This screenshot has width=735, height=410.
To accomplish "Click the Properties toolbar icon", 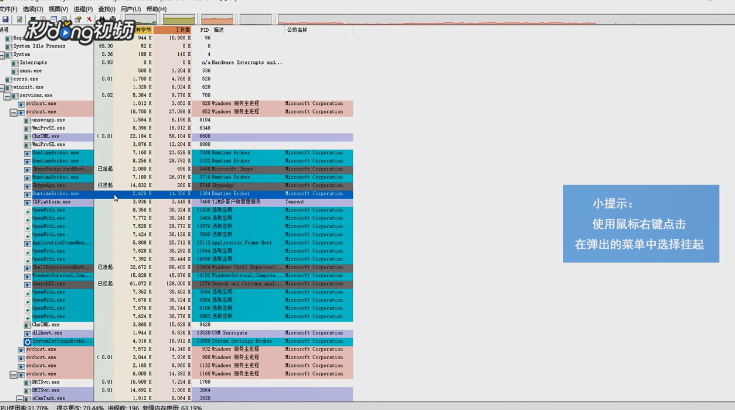I will (78, 19).
